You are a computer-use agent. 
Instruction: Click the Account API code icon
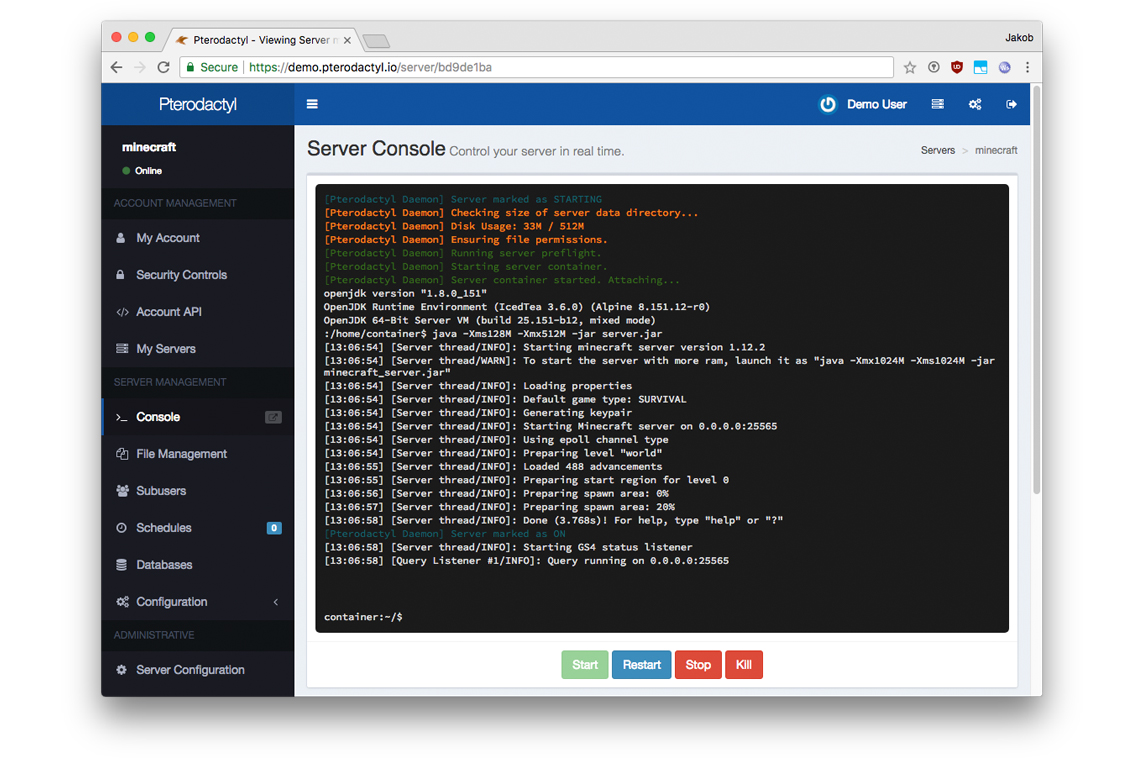(x=122, y=312)
